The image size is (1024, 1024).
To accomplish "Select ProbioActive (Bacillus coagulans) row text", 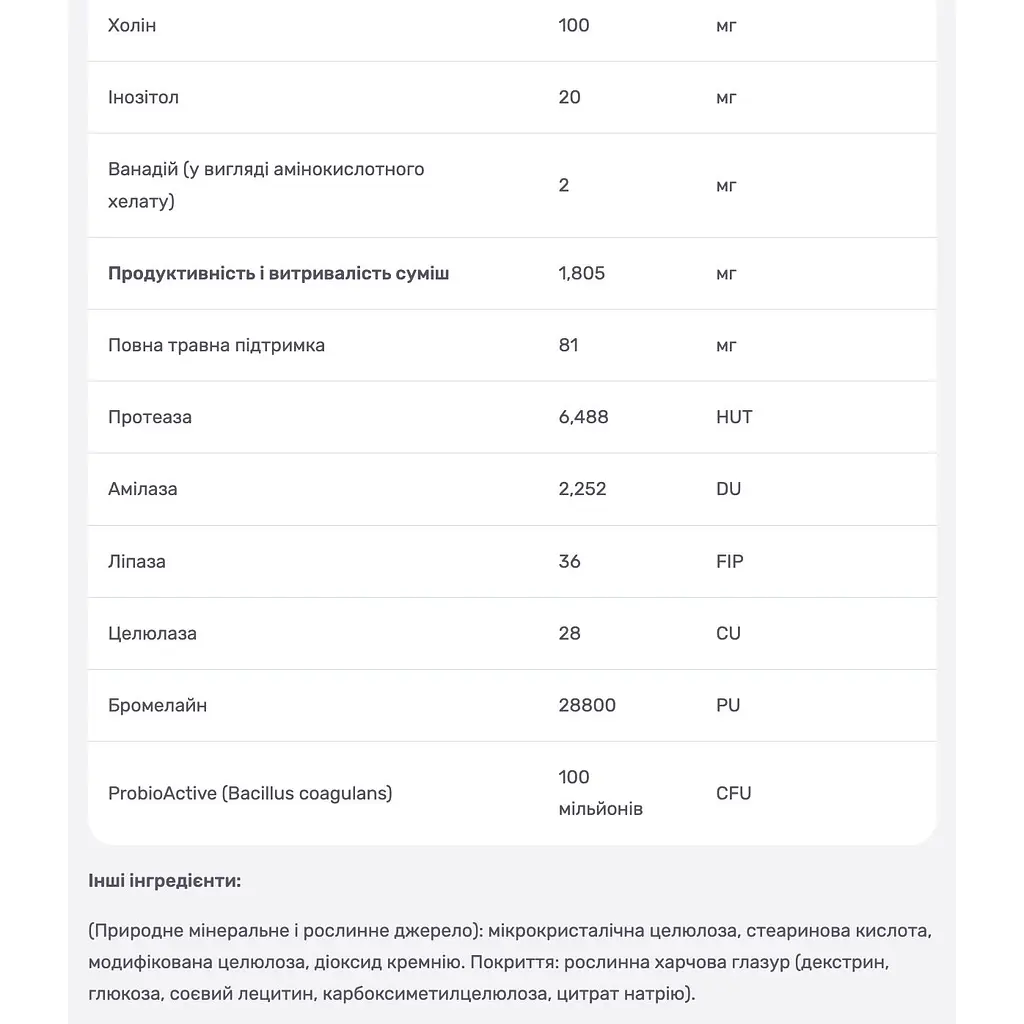I will (250, 793).
